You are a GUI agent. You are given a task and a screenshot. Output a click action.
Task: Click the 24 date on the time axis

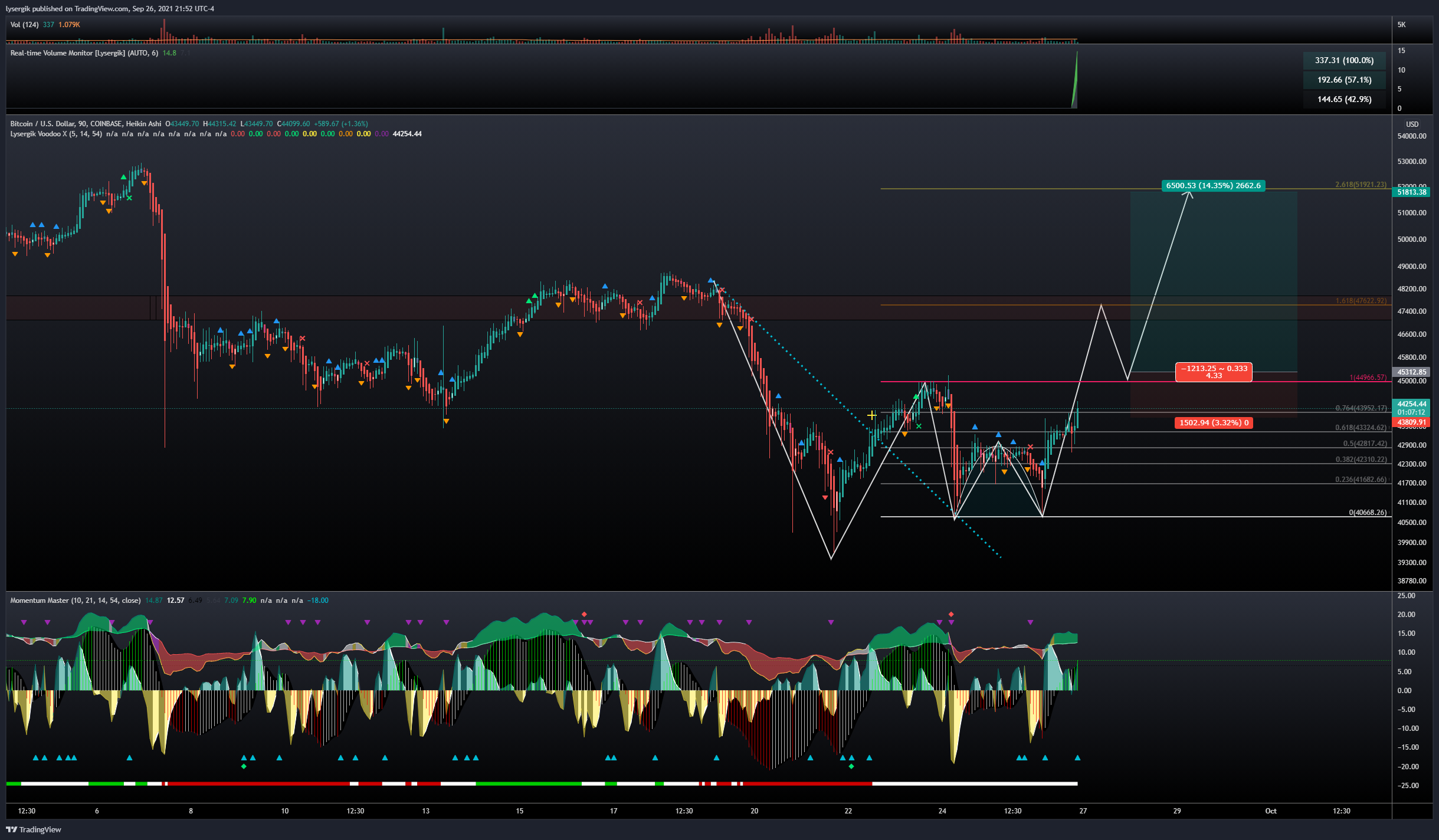tap(942, 811)
